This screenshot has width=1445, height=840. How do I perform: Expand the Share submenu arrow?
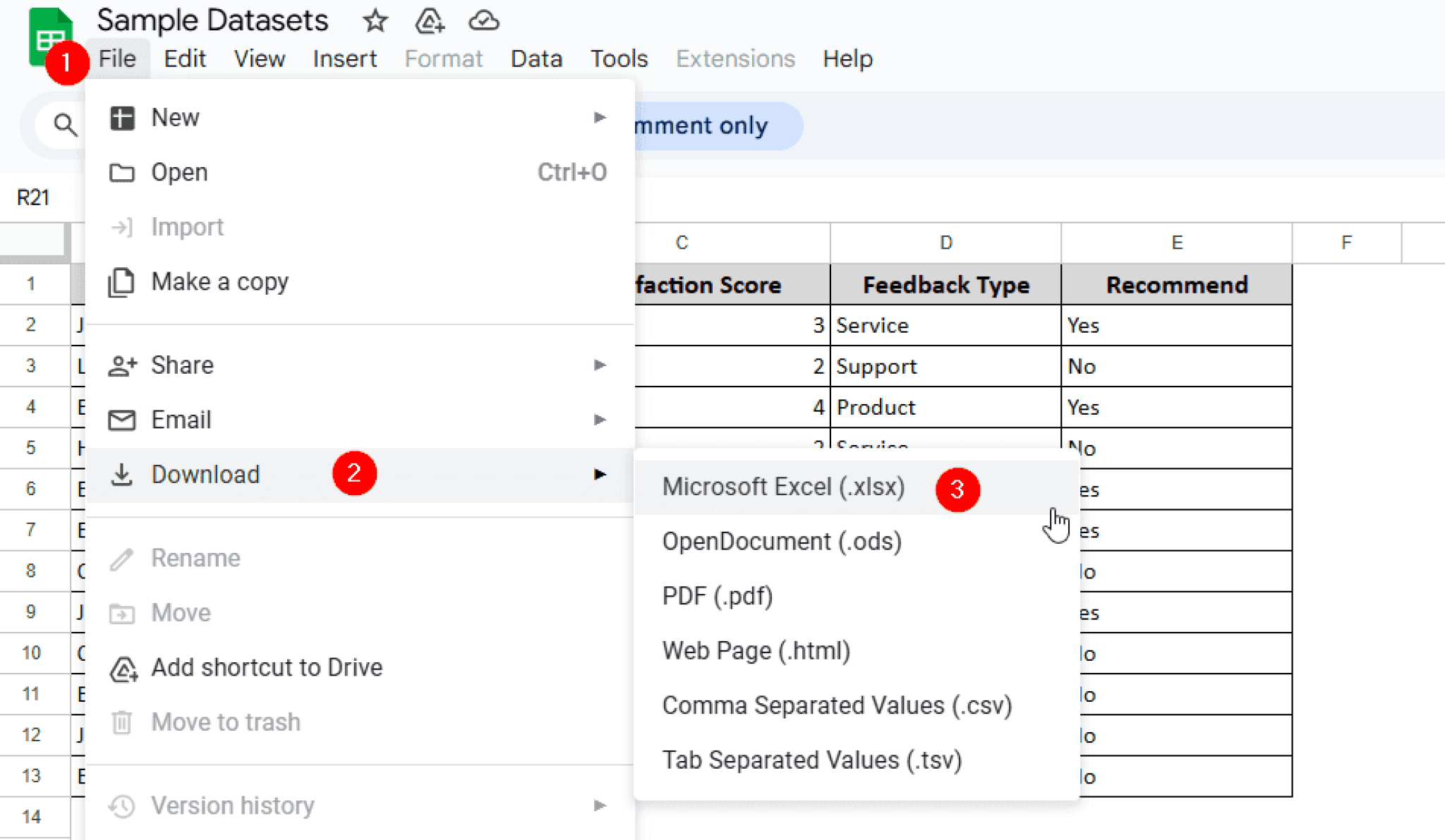click(600, 365)
